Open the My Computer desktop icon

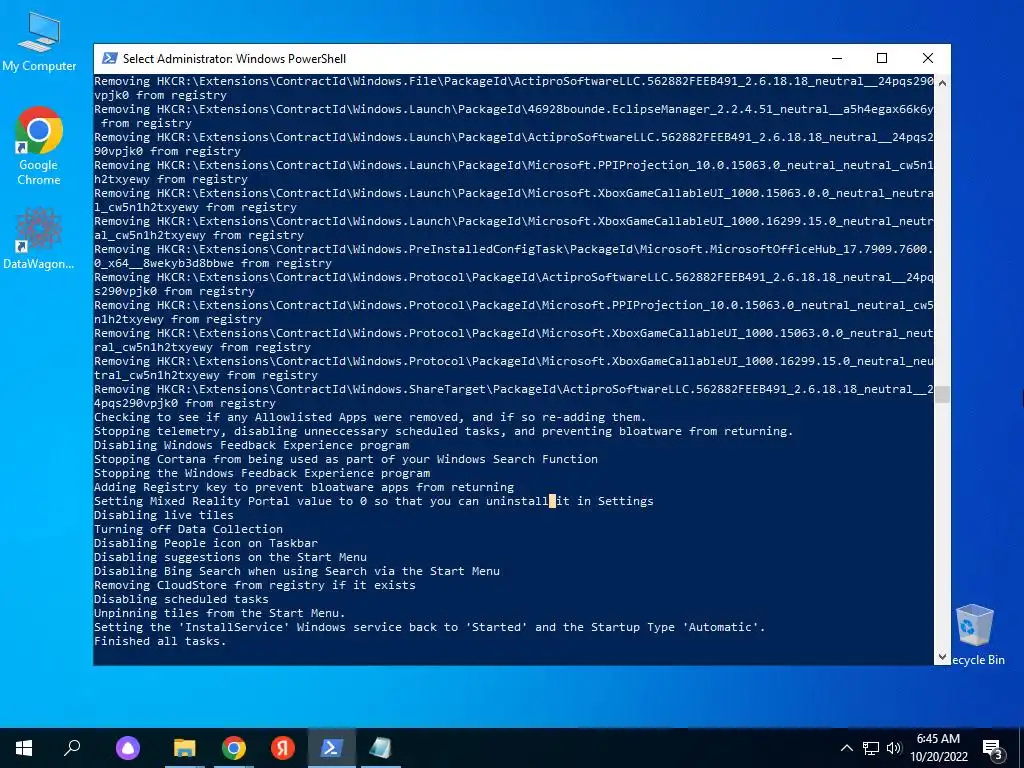coord(39,42)
